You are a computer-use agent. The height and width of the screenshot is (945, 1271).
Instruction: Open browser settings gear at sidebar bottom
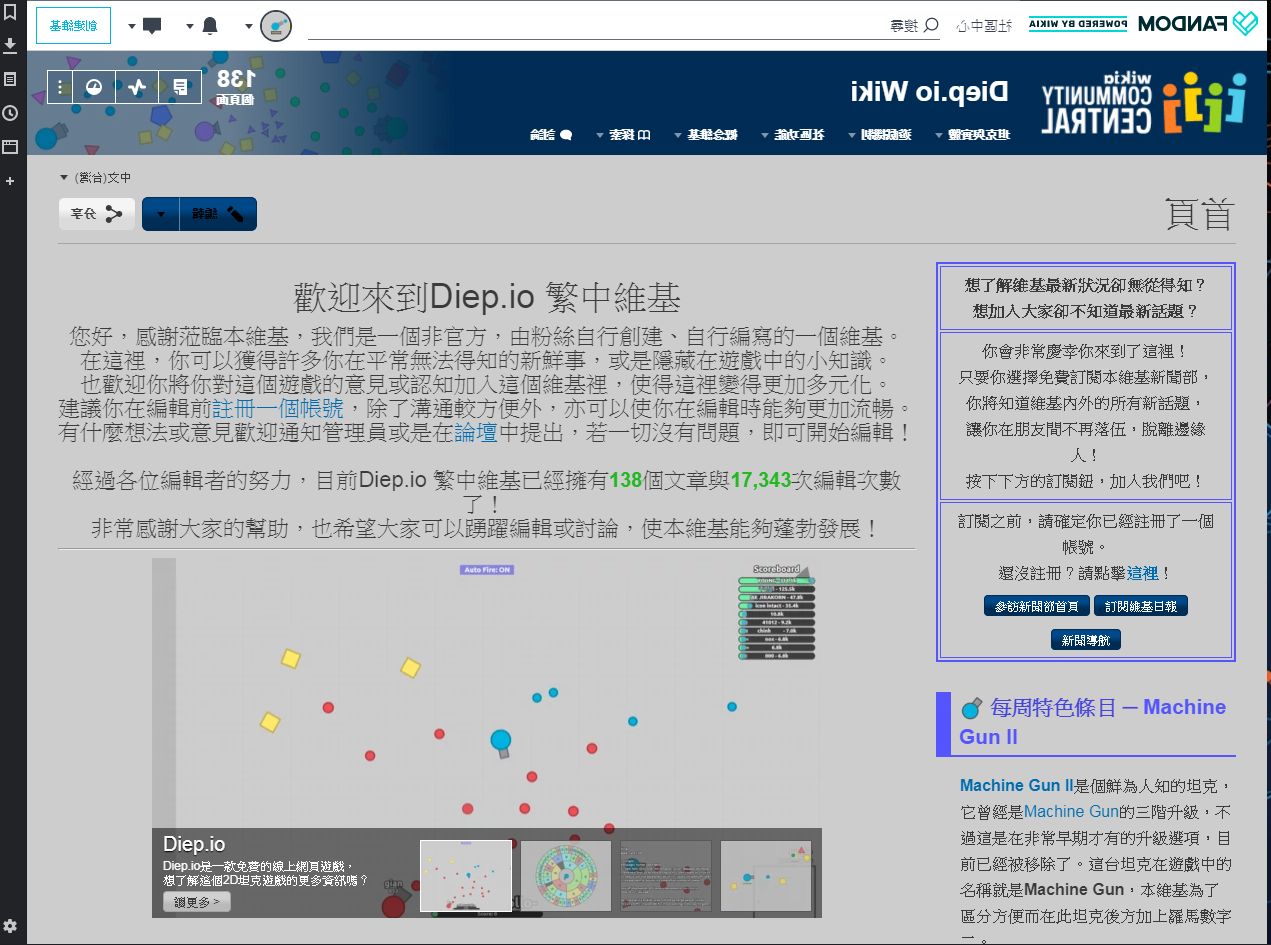[10, 925]
